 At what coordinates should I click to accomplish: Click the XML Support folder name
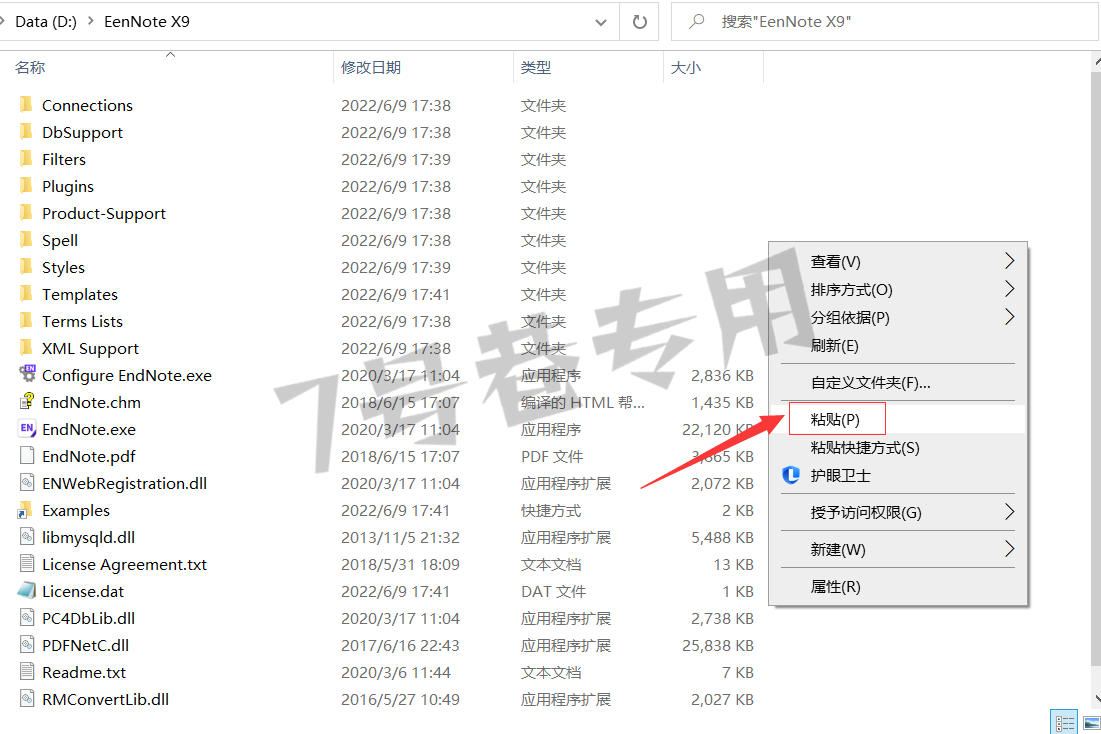[90, 348]
